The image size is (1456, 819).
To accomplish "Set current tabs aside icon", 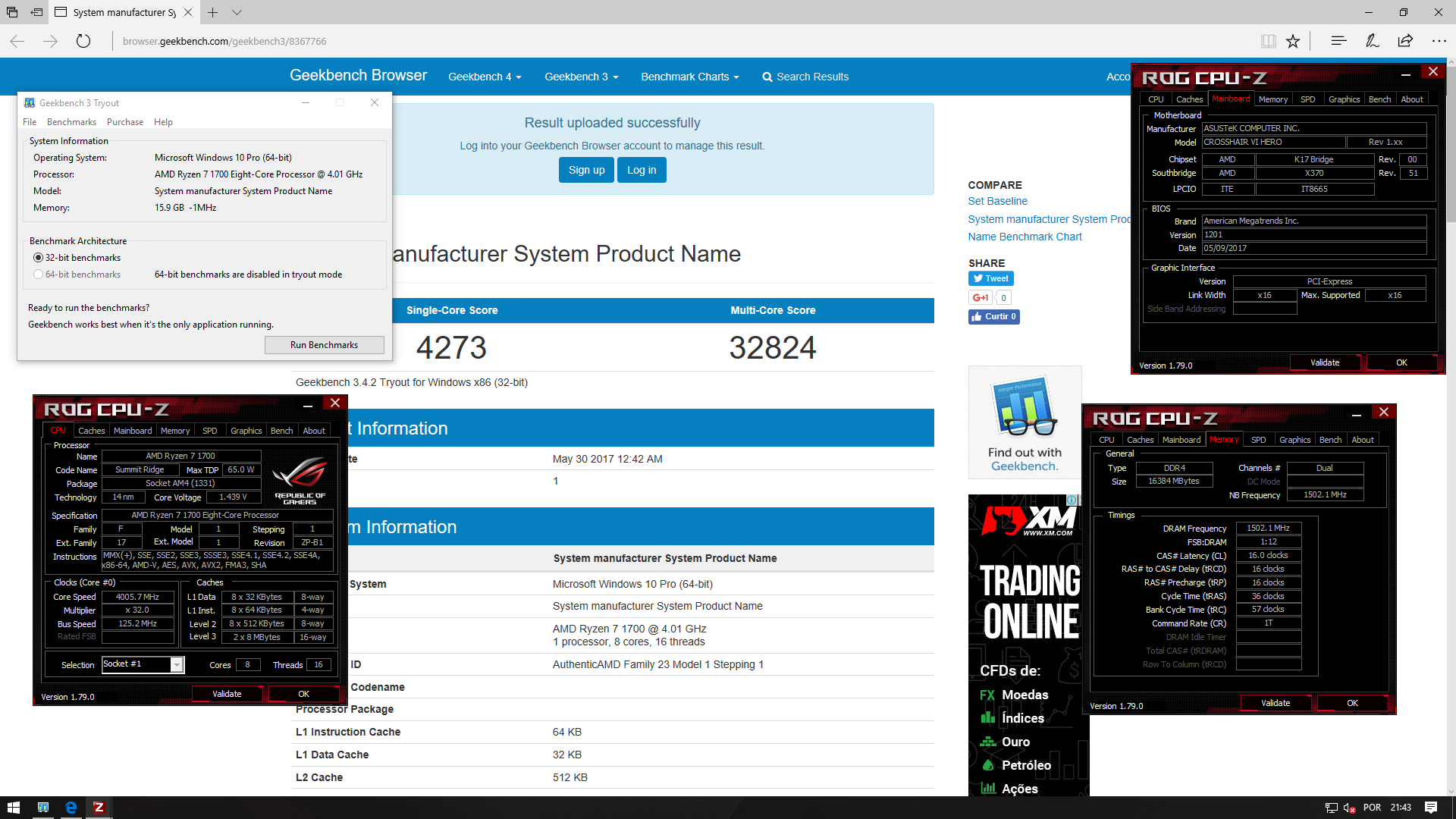I will (x=36, y=12).
